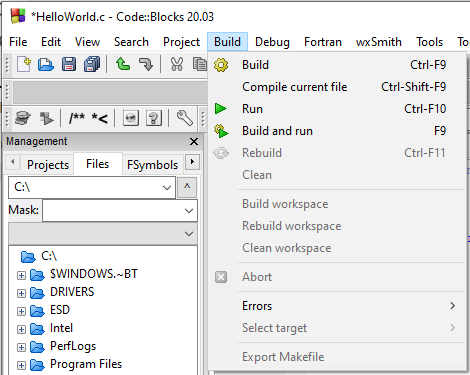Open the Debug menu
This screenshot has width=470, height=375.
pos(272,42)
